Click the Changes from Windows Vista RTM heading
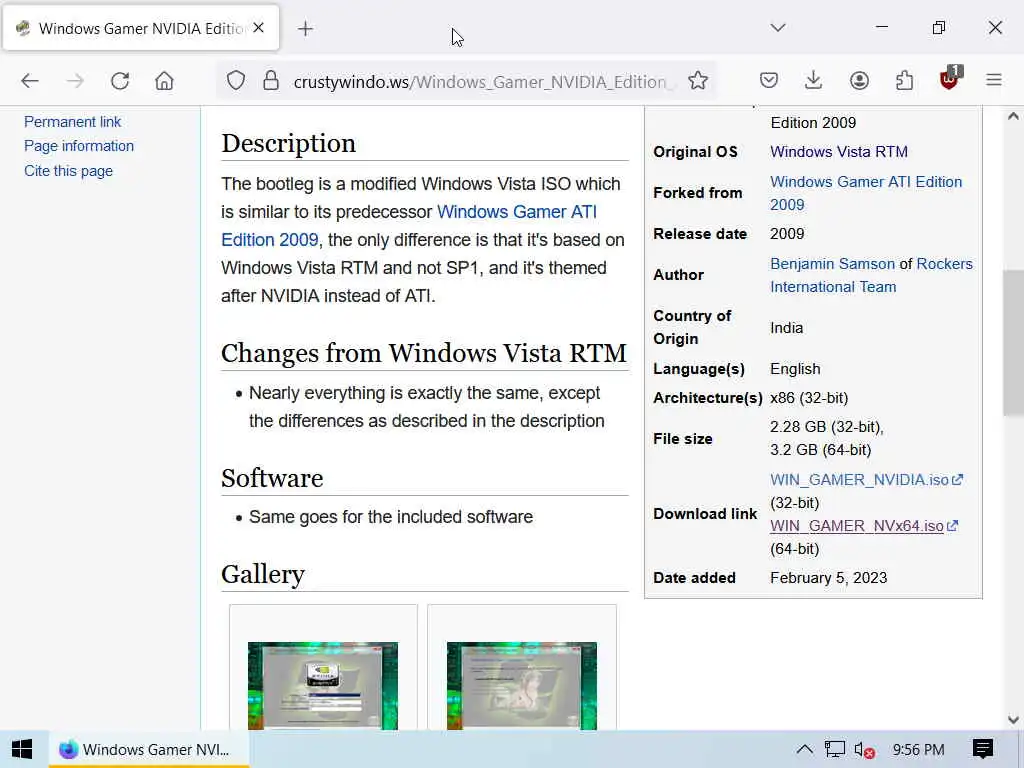The width and height of the screenshot is (1024, 768). click(x=424, y=353)
